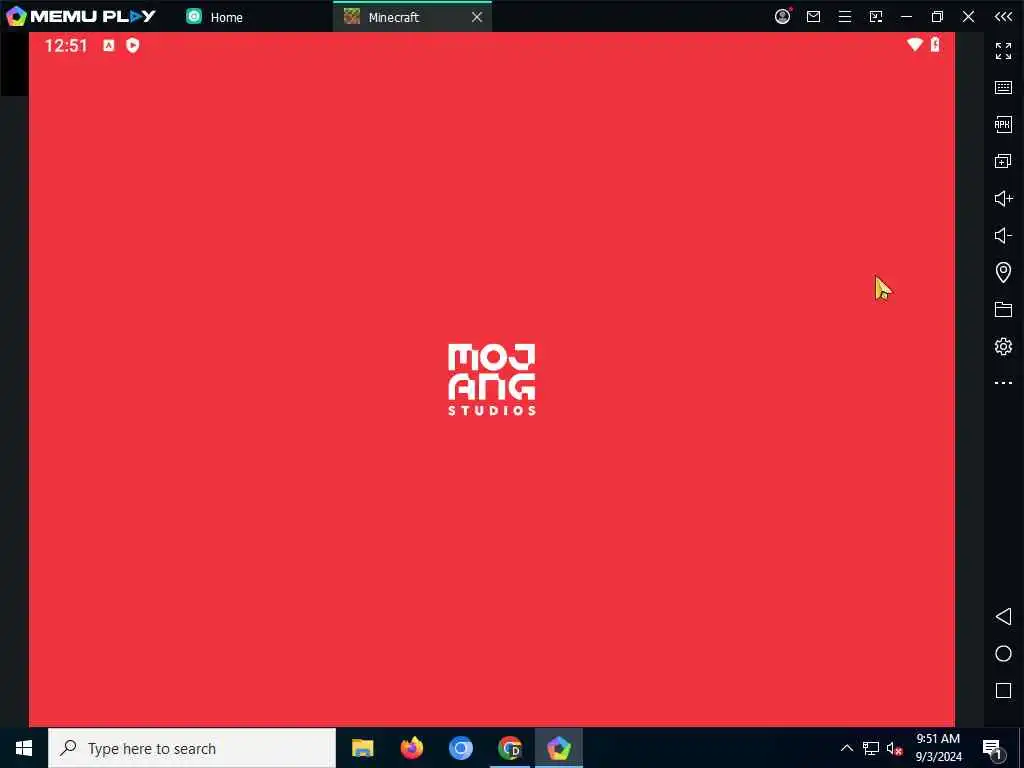This screenshot has height=768, width=1024.
Task: Click the Mojang Studios logo
Action: (x=492, y=379)
